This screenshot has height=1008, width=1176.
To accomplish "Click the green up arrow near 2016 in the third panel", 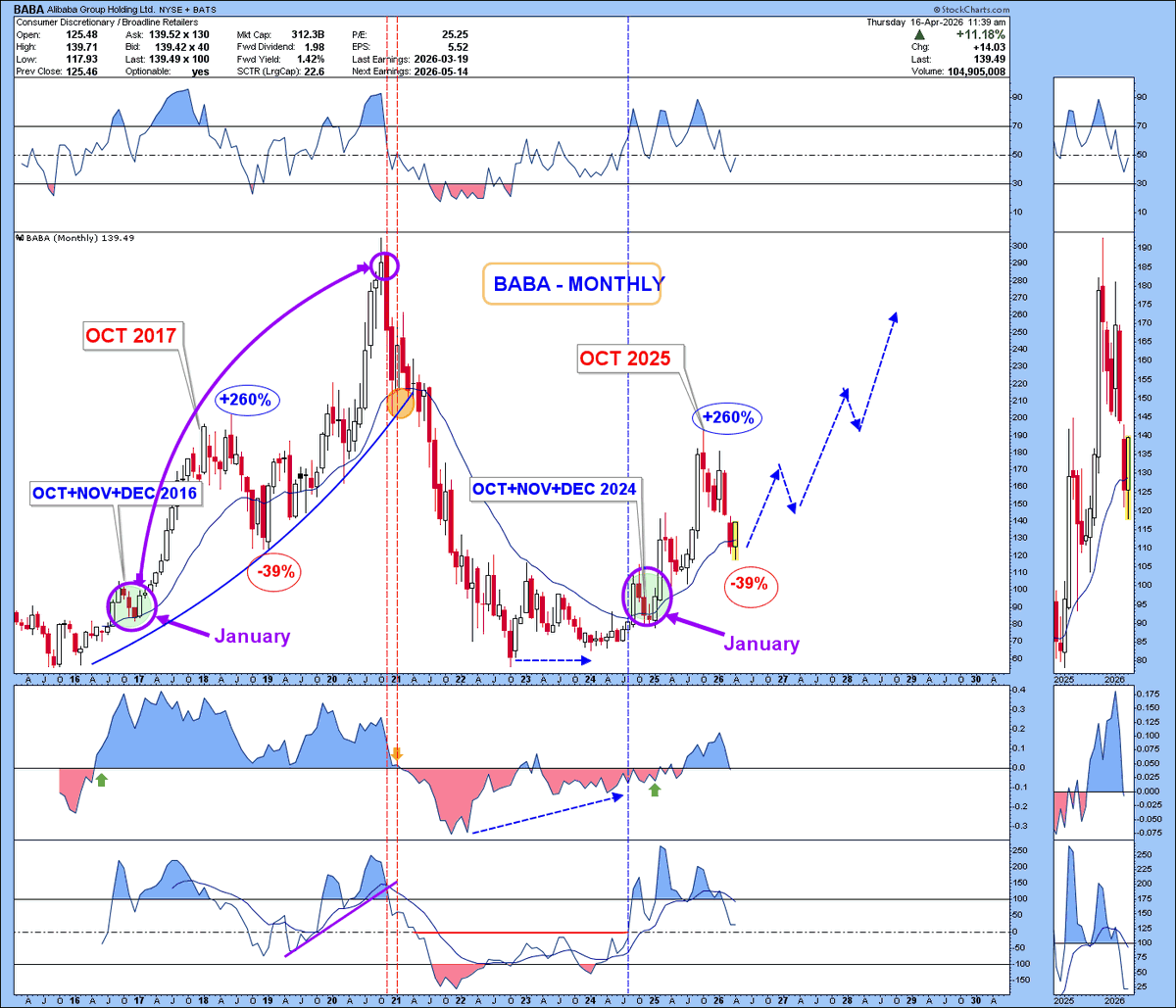I will (101, 779).
